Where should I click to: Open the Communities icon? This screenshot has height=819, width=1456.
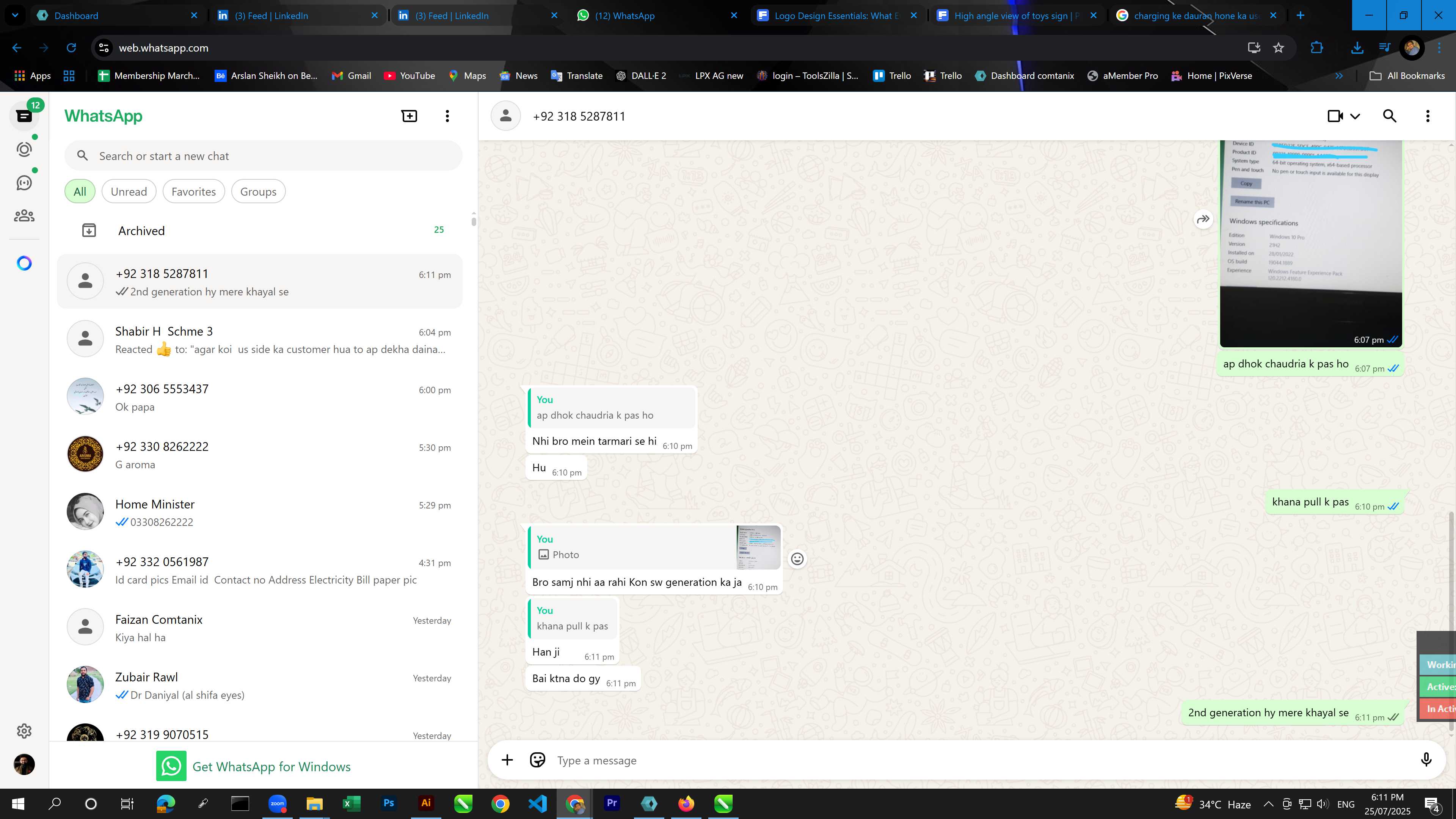tap(24, 215)
